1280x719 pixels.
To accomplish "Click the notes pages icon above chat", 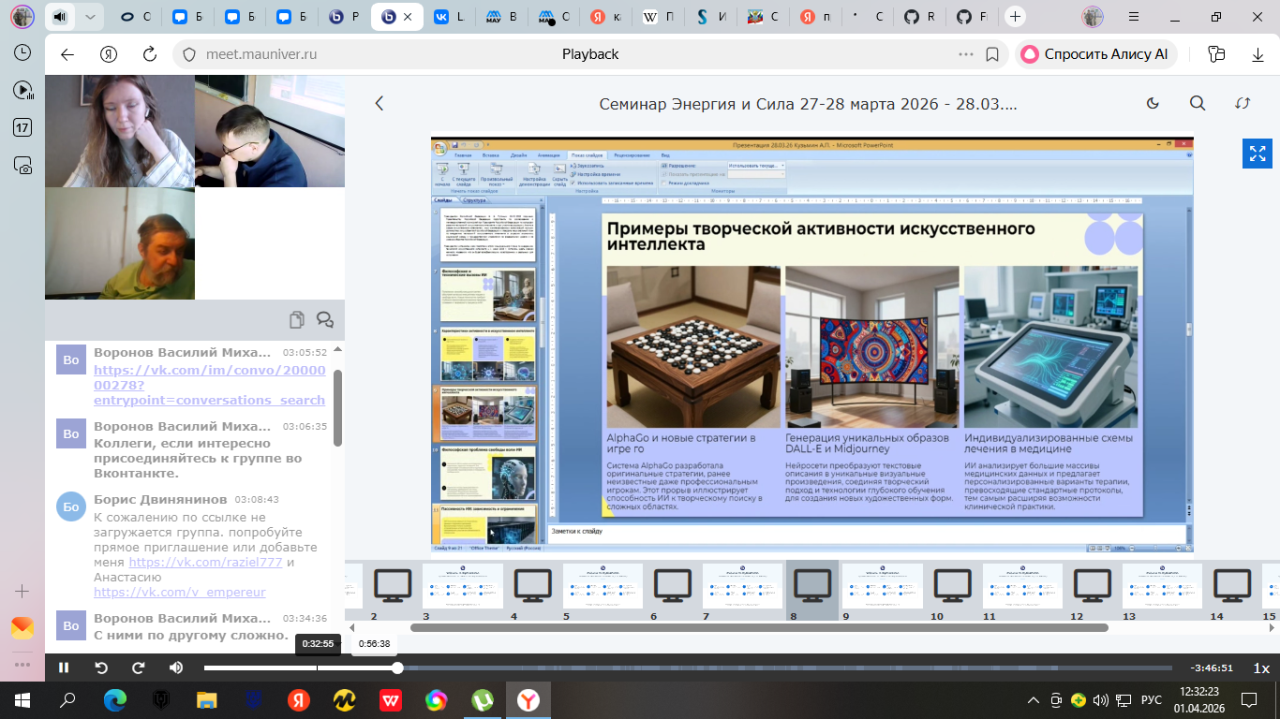I will pyautogui.click(x=297, y=320).
